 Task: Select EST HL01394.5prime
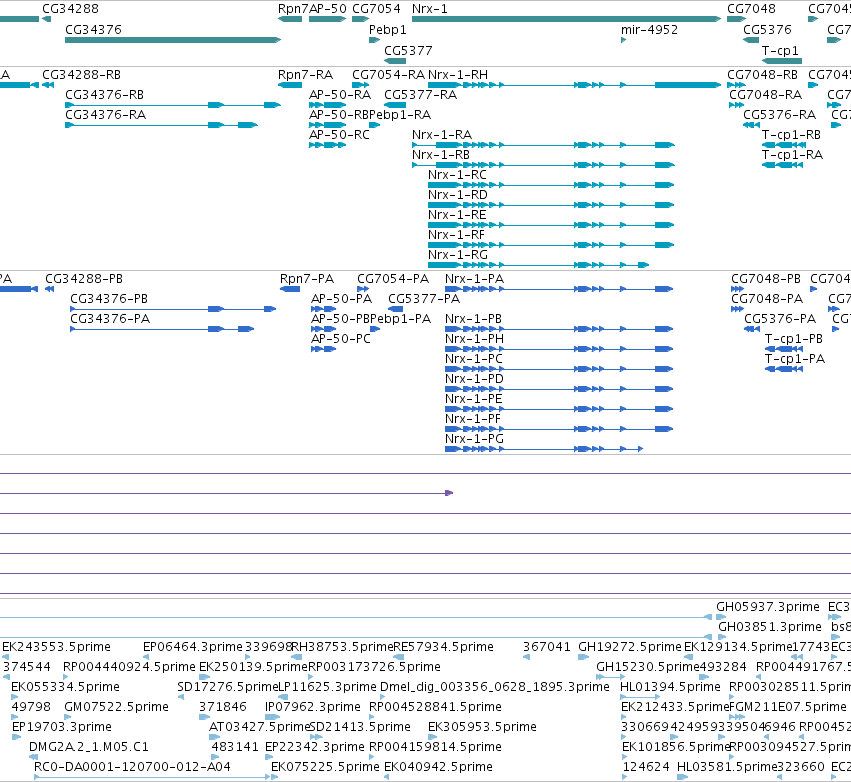(670, 686)
